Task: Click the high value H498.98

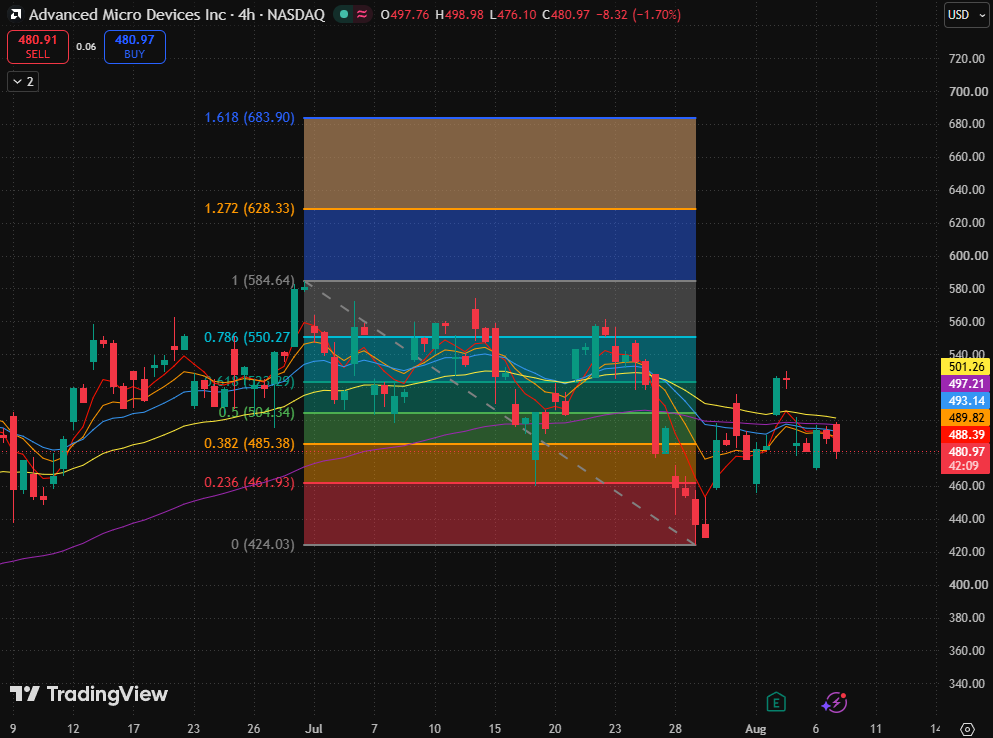Action: (459, 15)
